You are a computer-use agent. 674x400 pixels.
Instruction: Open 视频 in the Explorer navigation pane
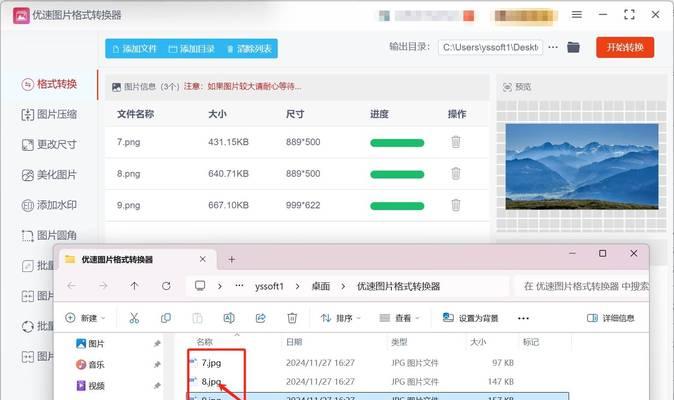point(90,386)
